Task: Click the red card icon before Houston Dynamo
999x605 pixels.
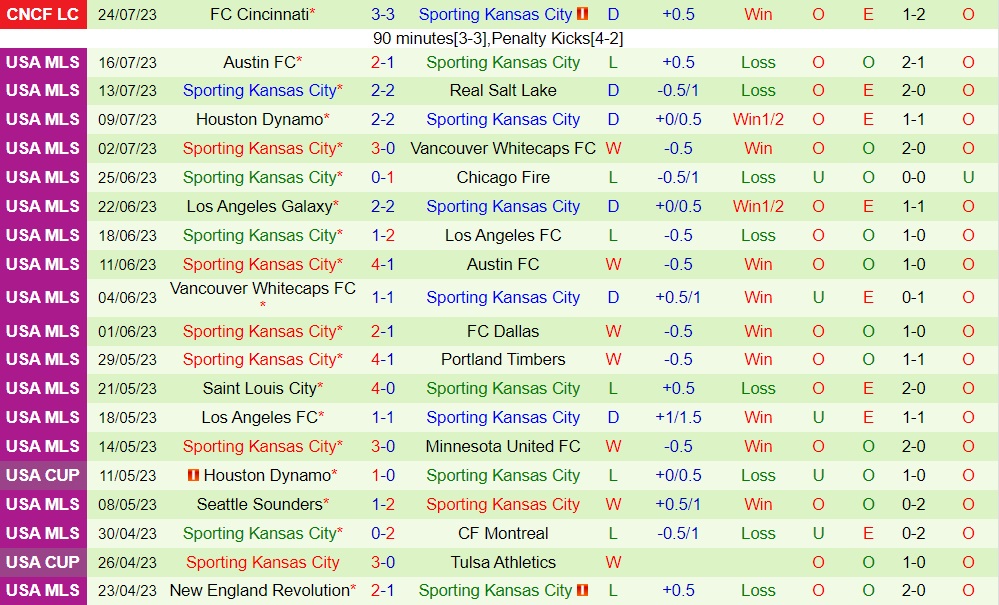Action: 194,475
